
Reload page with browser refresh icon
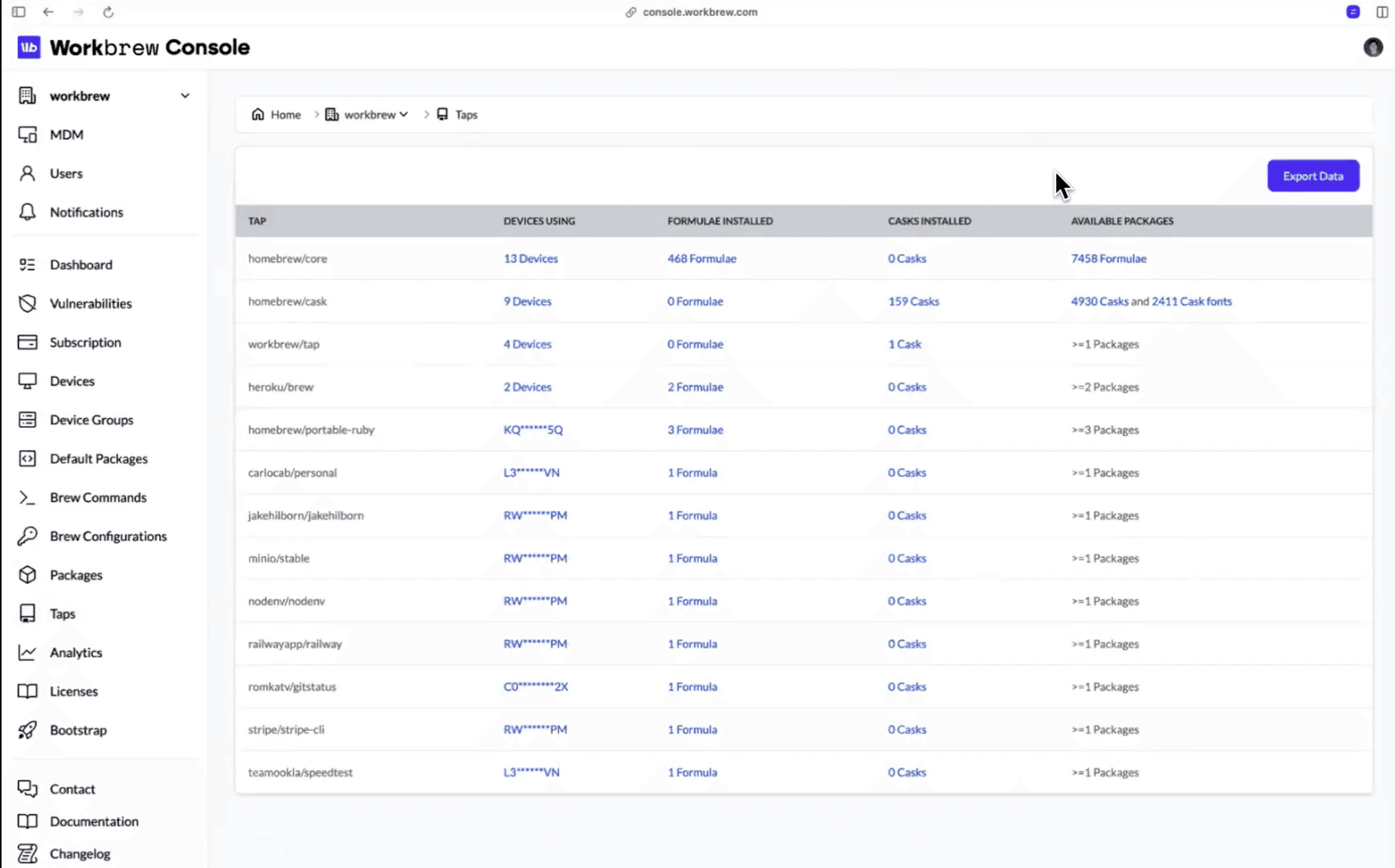(x=108, y=12)
